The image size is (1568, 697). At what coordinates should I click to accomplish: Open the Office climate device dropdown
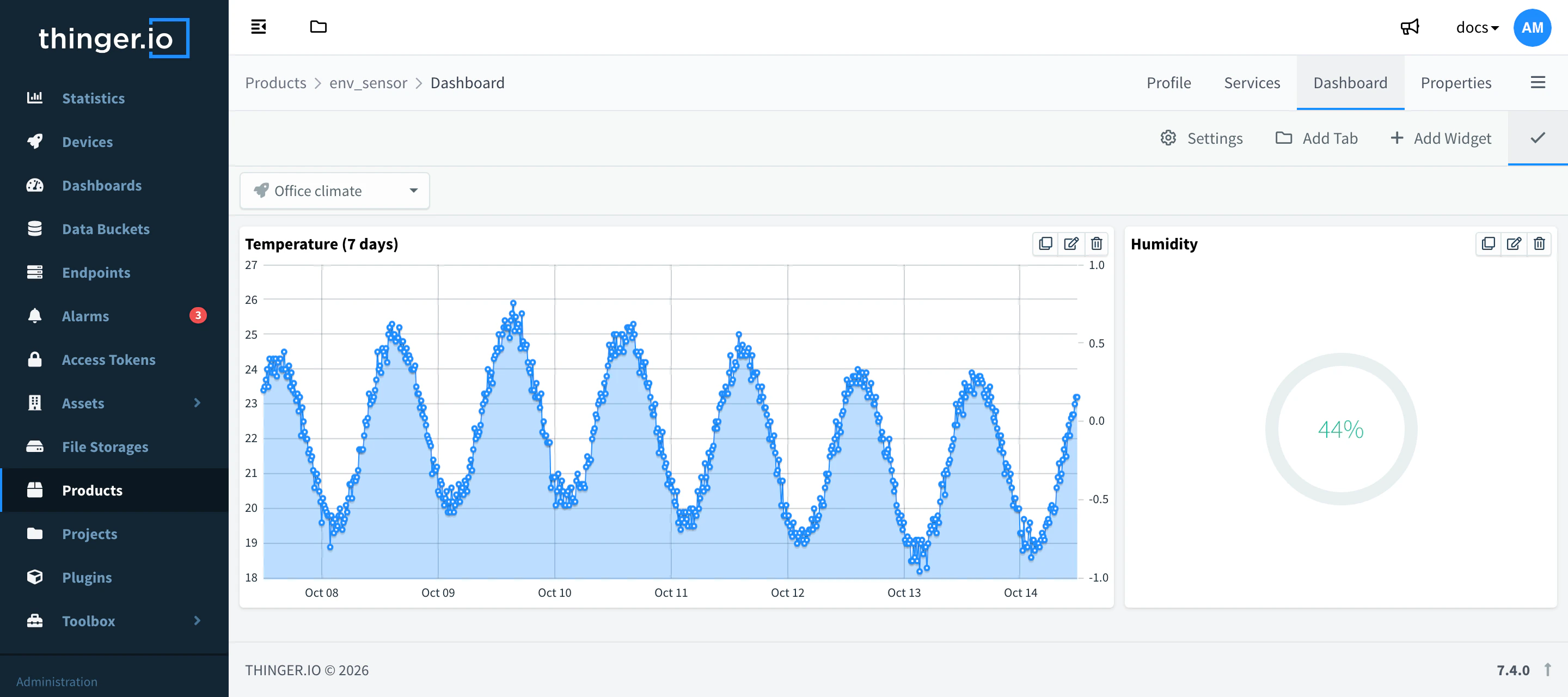click(x=335, y=191)
